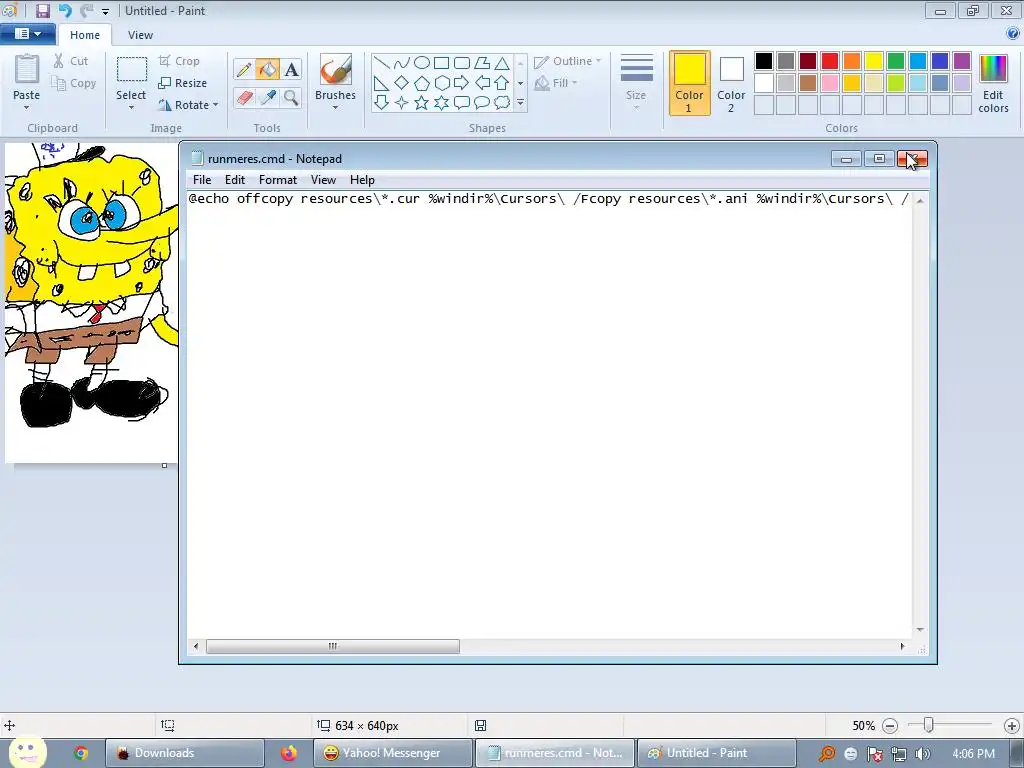The height and width of the screenshot is (768, 1024).
Task: Choose the Triangle shape
Action: click(502, 63)
